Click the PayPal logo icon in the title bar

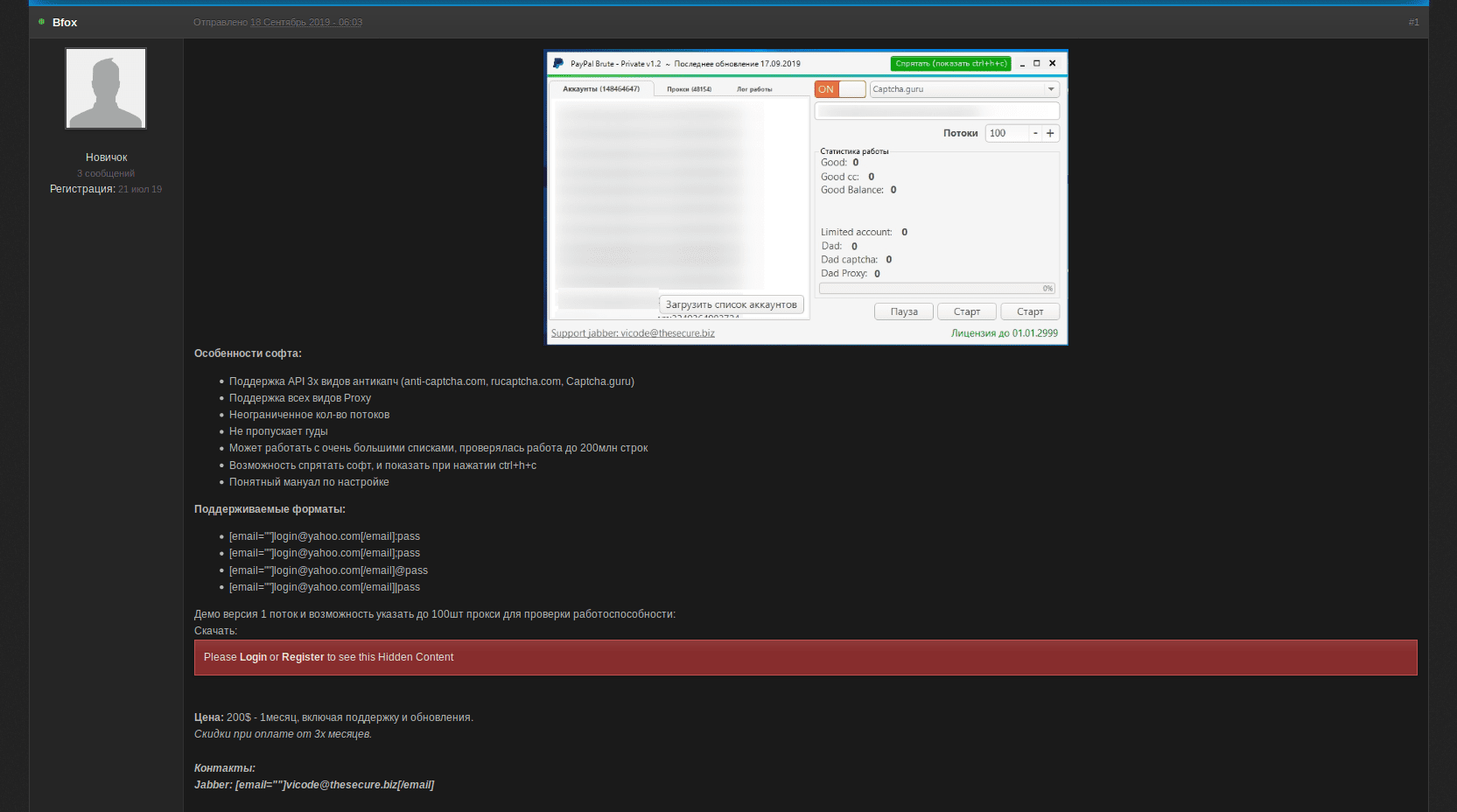tap(558, 63)
